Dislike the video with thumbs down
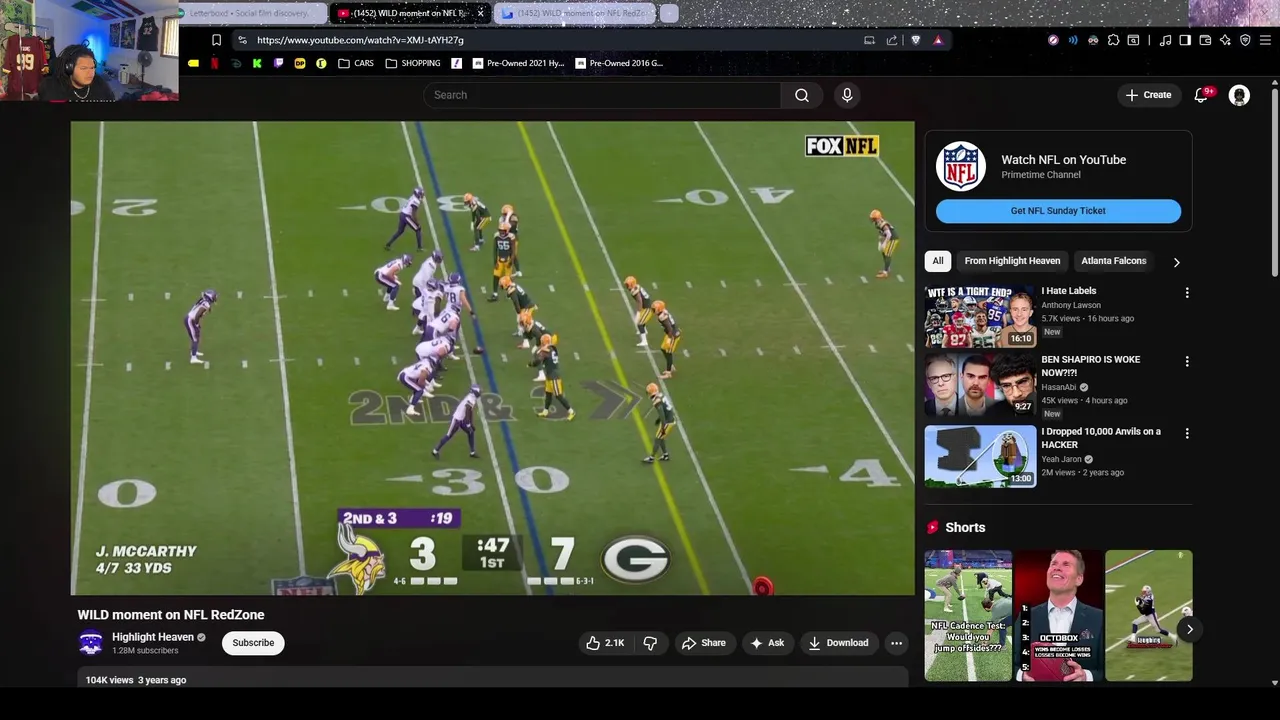The height and width of the screenshot is (720, 1280). pos(650,643)
